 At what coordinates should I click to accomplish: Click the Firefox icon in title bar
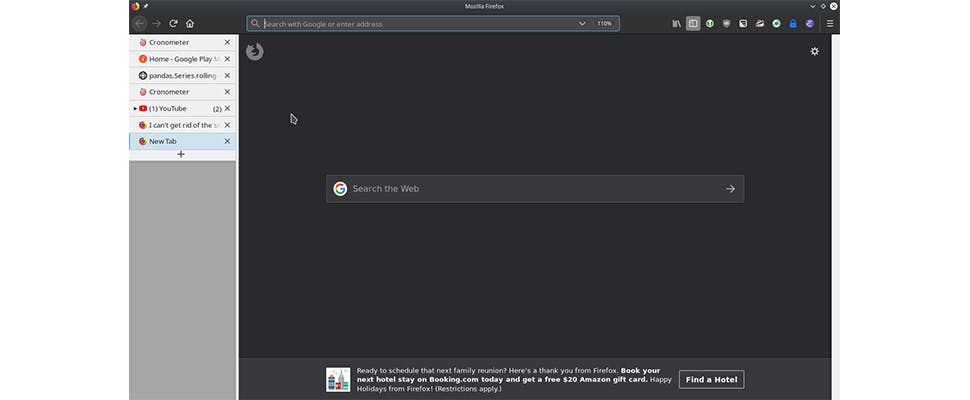[x=135, y=6]
